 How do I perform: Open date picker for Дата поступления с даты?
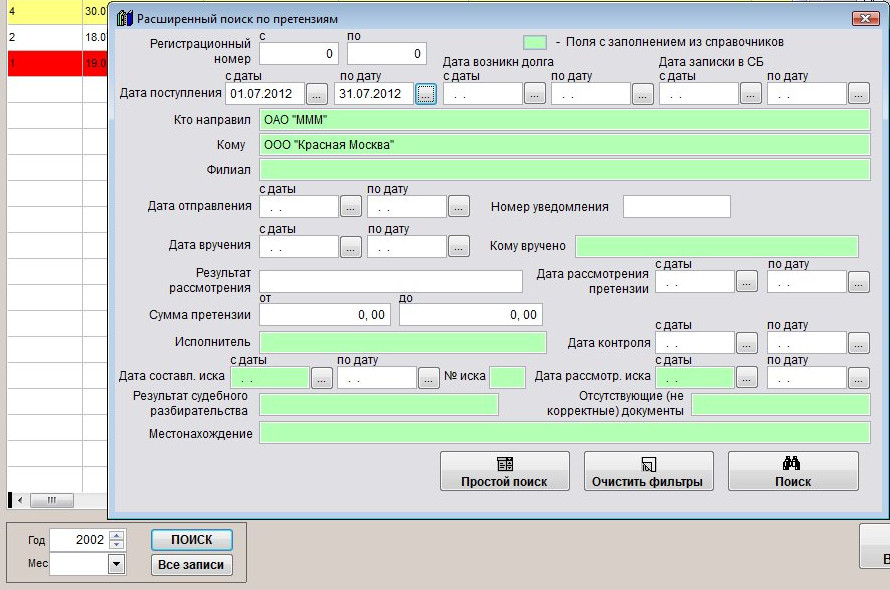(x=317, y=94)
